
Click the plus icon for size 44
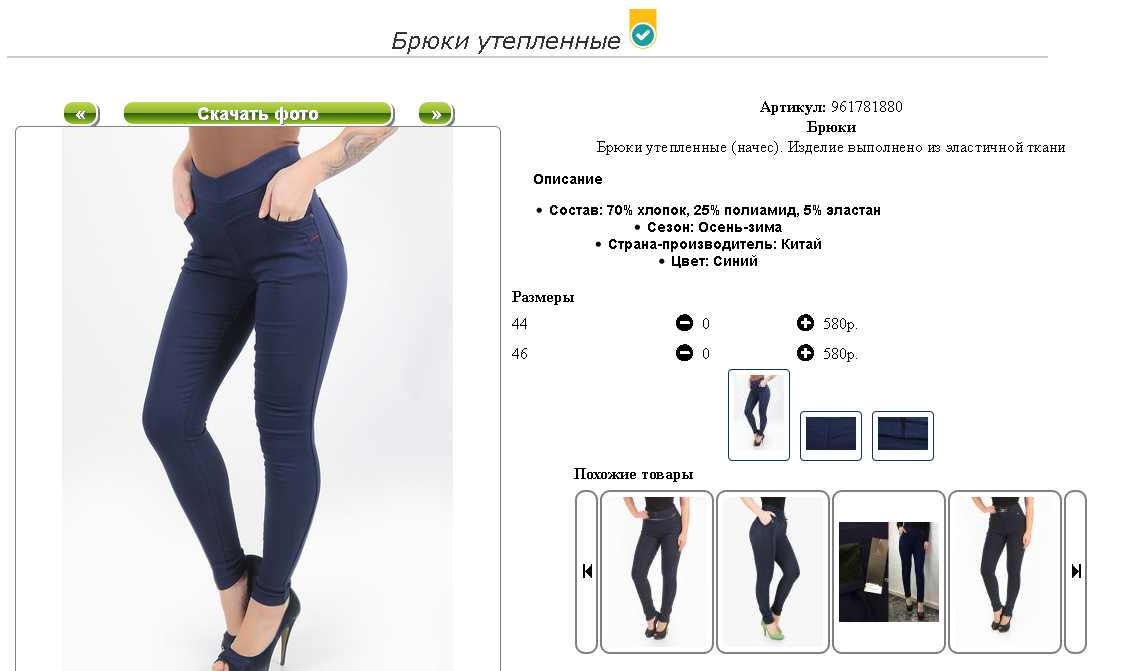(x=805, y=323)
